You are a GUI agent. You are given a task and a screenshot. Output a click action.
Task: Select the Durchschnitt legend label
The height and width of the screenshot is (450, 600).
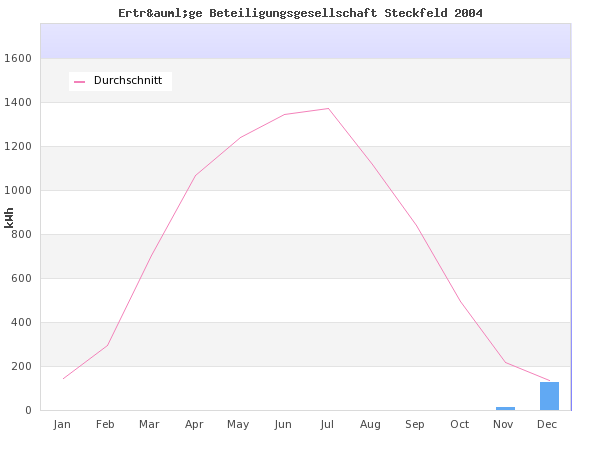tap(129, 80)
